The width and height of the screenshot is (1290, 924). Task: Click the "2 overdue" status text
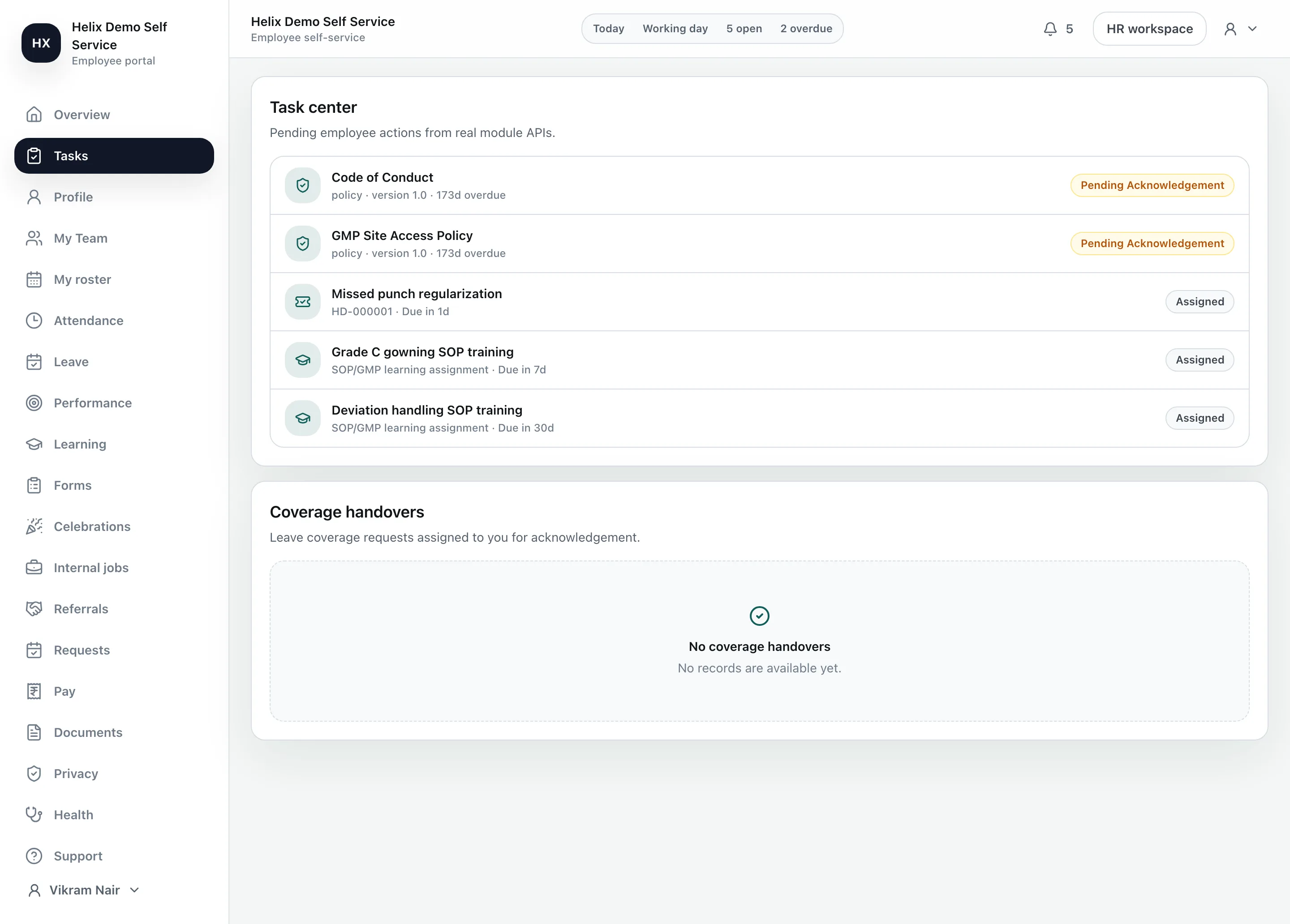pyautogui.click(x=806, y=29)
